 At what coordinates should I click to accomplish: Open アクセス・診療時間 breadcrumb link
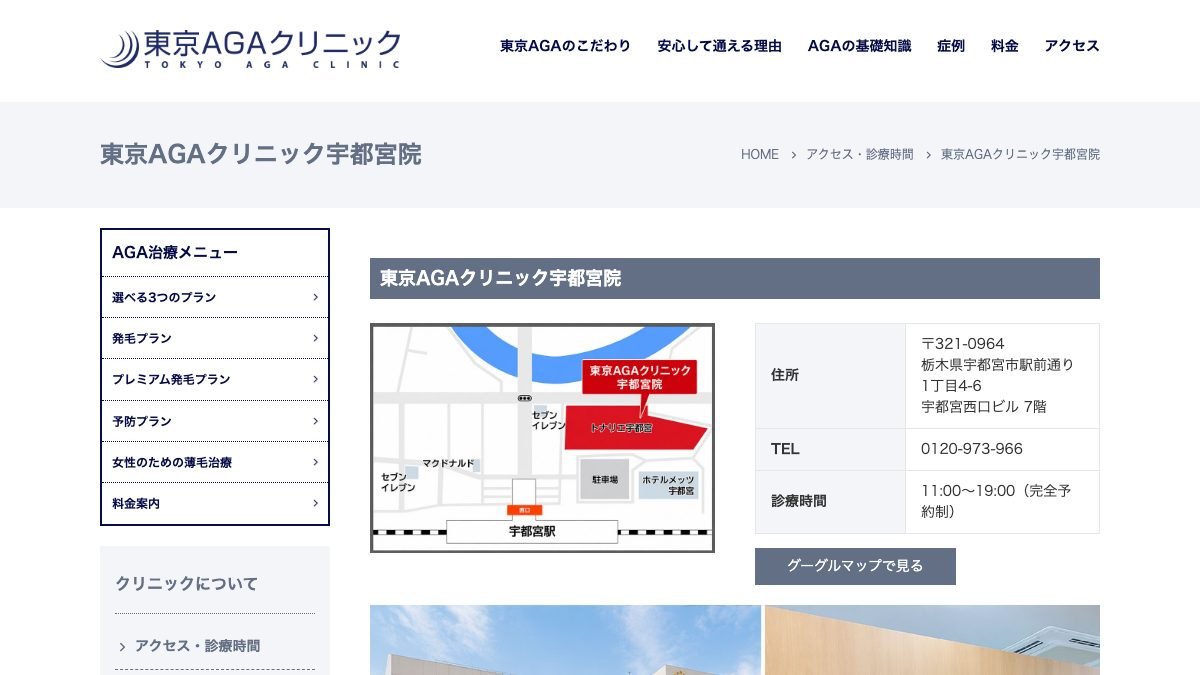click(860, 154)
